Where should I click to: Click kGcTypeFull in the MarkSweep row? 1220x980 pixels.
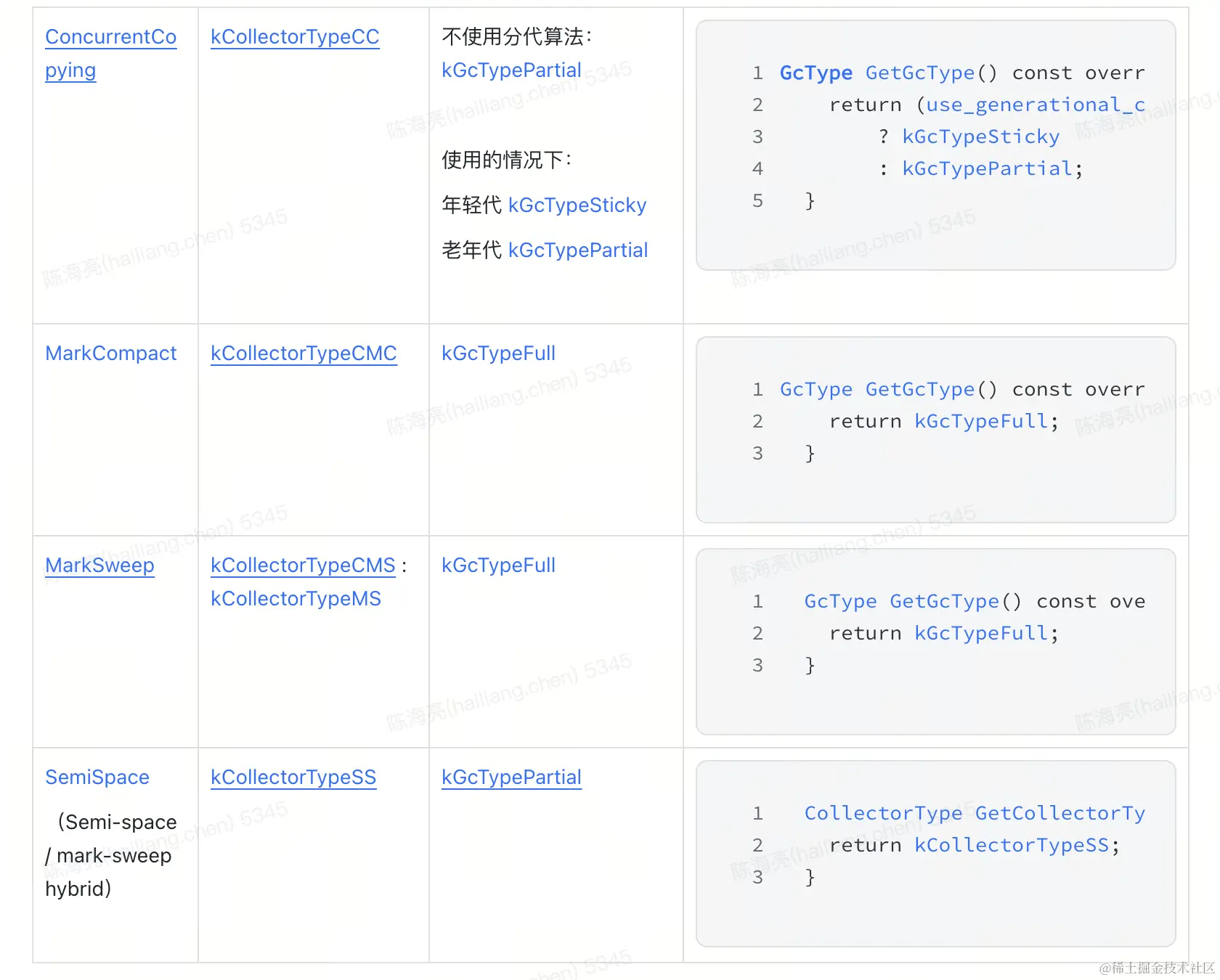(x=498, y=565)
